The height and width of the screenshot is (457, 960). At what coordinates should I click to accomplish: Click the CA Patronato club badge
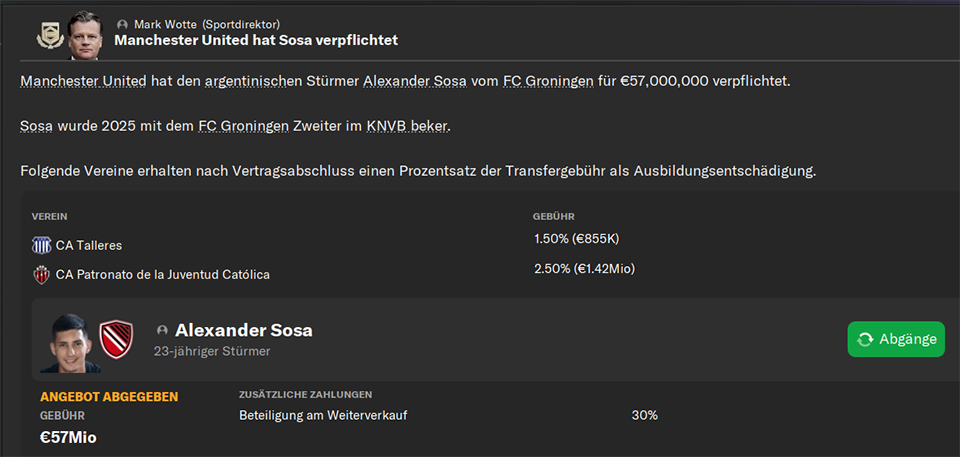[x=42, y=275]
